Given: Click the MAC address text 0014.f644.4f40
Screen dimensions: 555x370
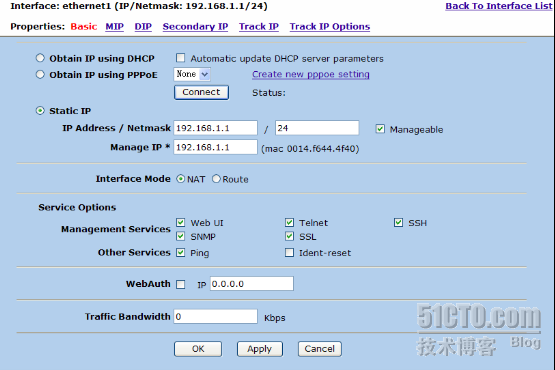Looking at the screenshot, I should [321, 149].
